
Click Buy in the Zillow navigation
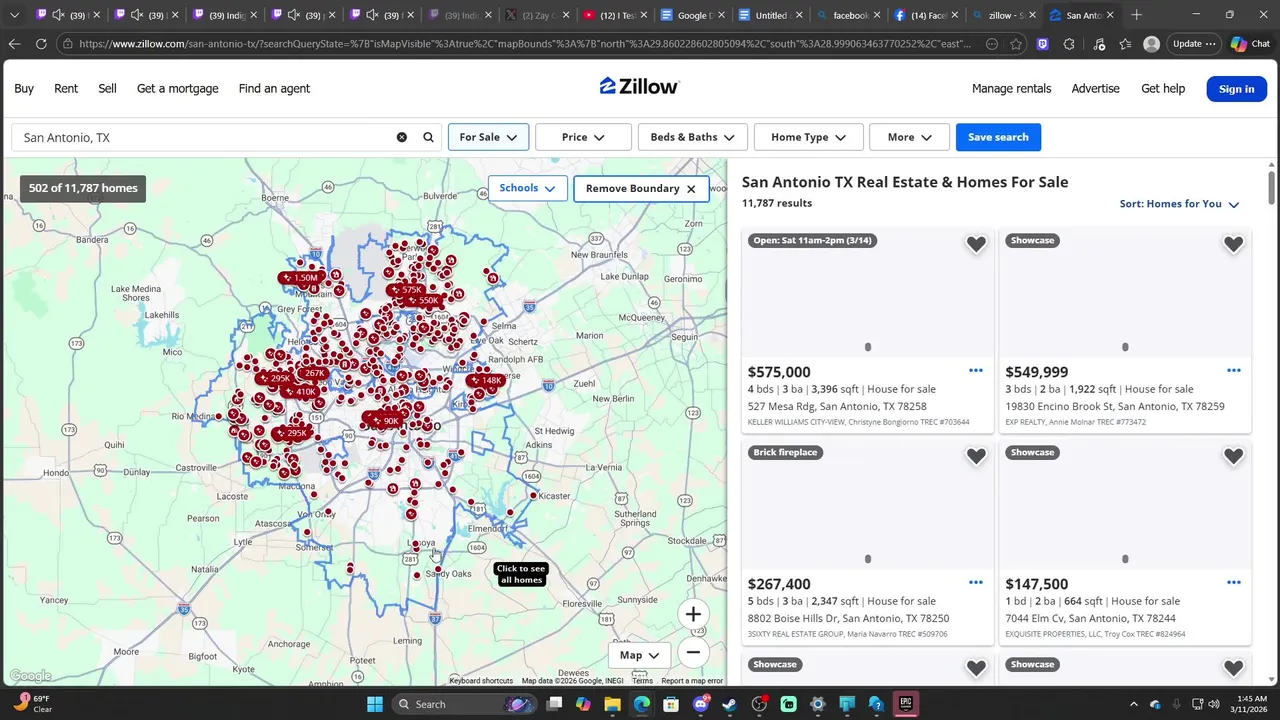(x=24, y=88)
